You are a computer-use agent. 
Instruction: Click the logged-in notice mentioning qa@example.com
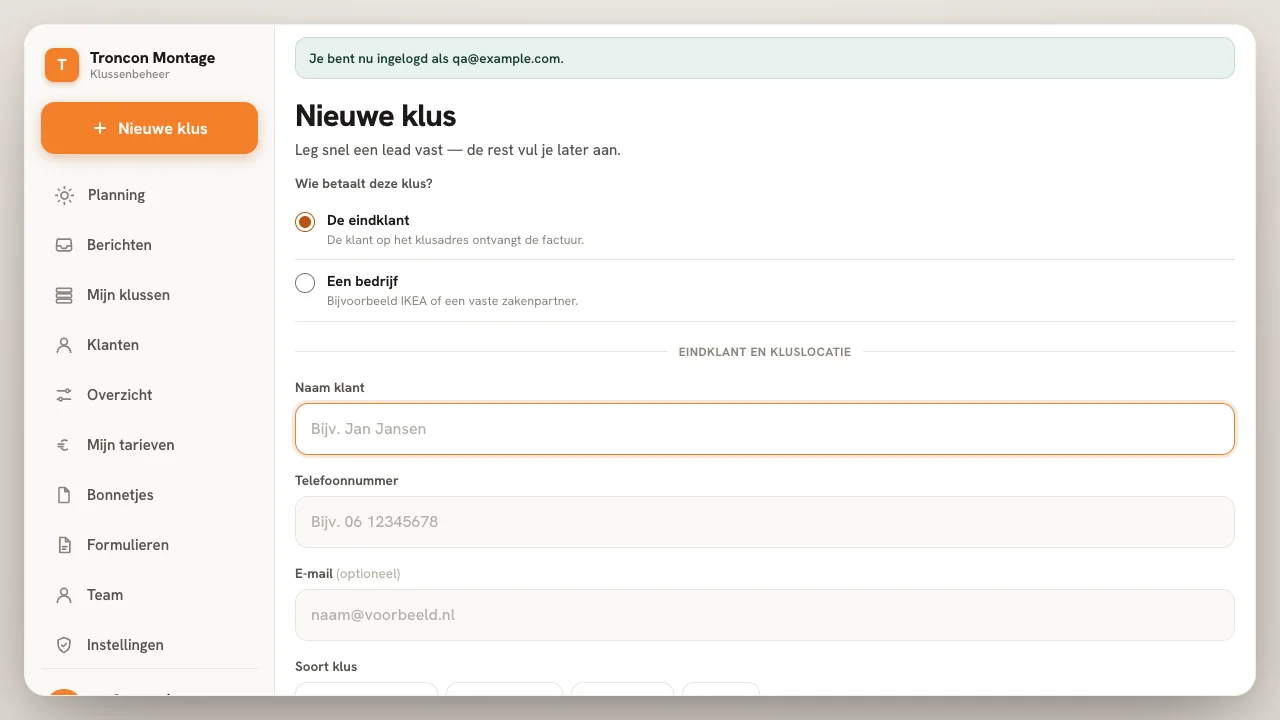[765, 58]
